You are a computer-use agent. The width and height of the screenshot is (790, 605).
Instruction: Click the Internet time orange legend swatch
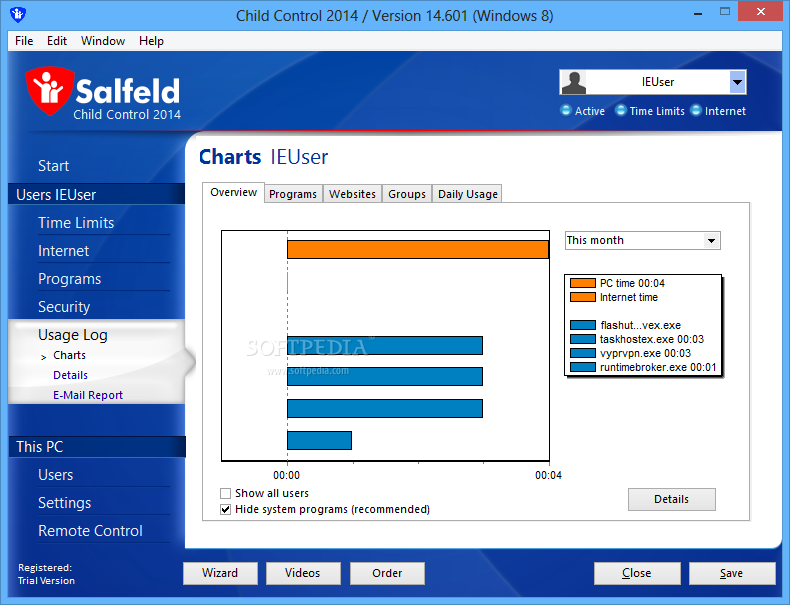[x=583, y=297]
